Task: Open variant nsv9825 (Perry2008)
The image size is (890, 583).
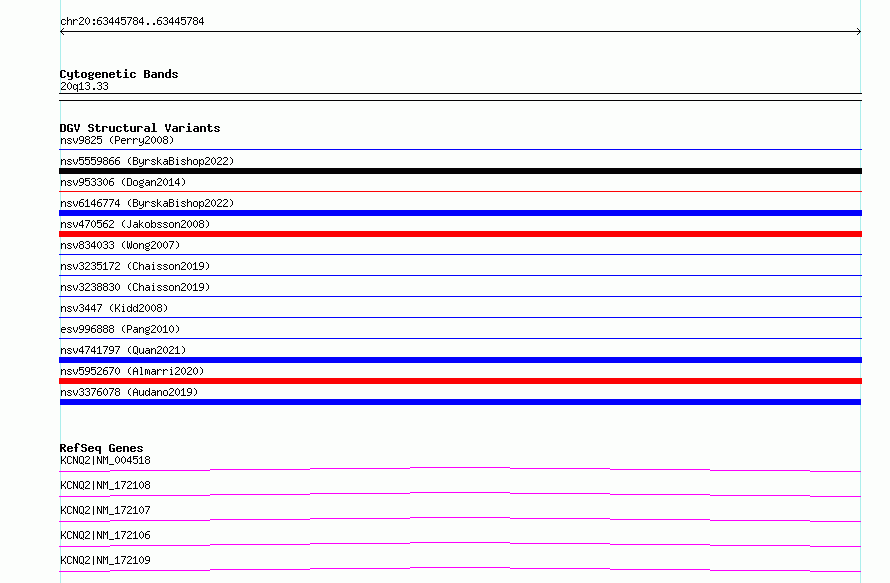Action: click(117, 140)
